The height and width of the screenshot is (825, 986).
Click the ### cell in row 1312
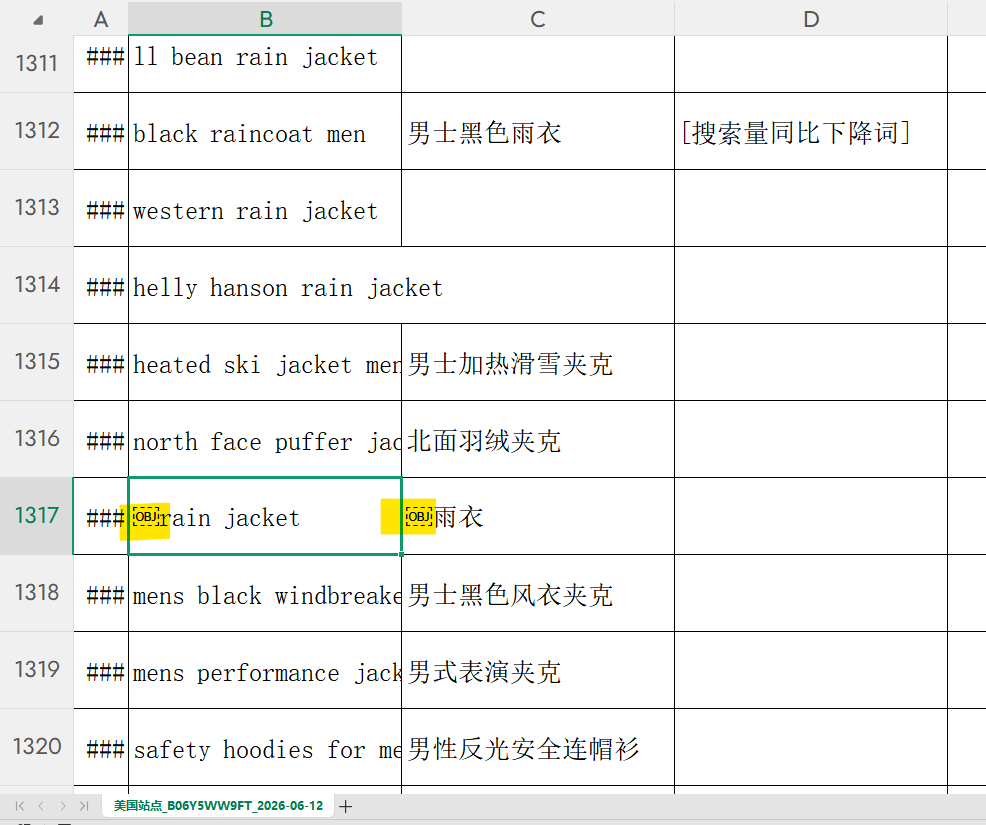101,131
